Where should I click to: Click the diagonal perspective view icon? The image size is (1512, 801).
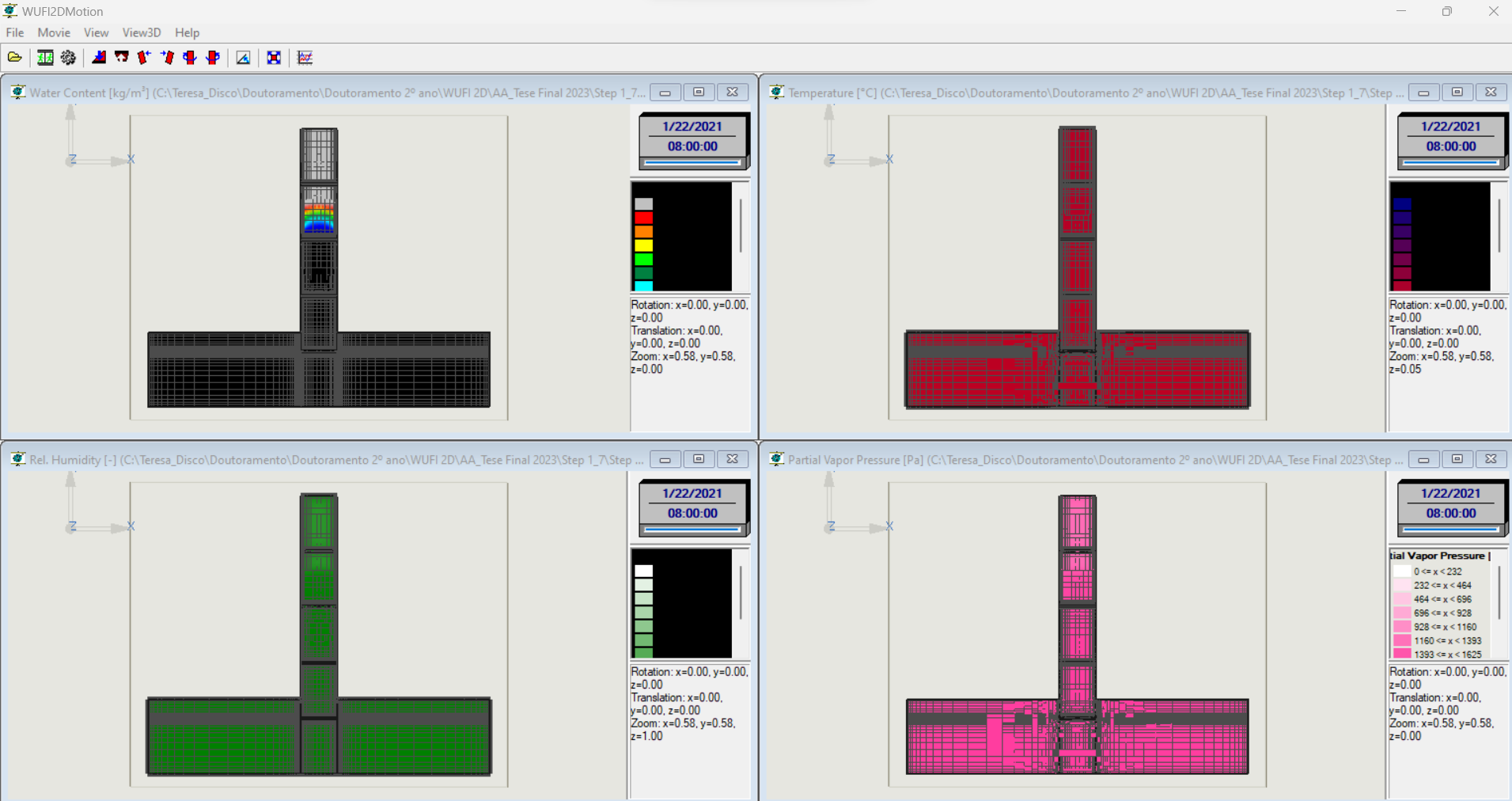(x=243, y=57)
